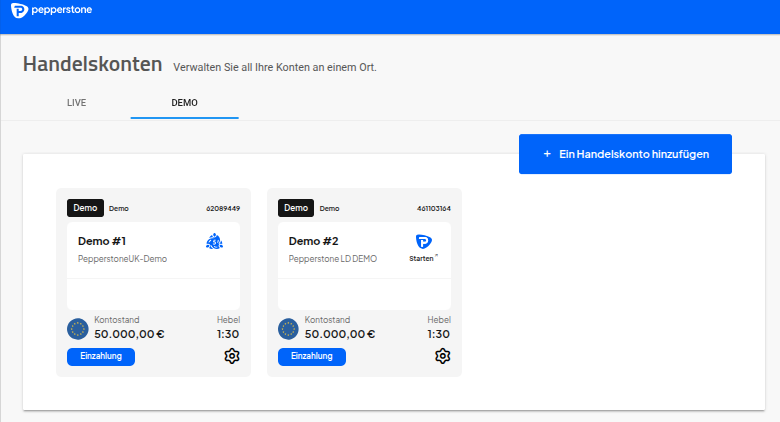The height and width of the screenshot is (422, 780).
Task: Switch to the LIVE accounts tab
Action: pos(77,103)
